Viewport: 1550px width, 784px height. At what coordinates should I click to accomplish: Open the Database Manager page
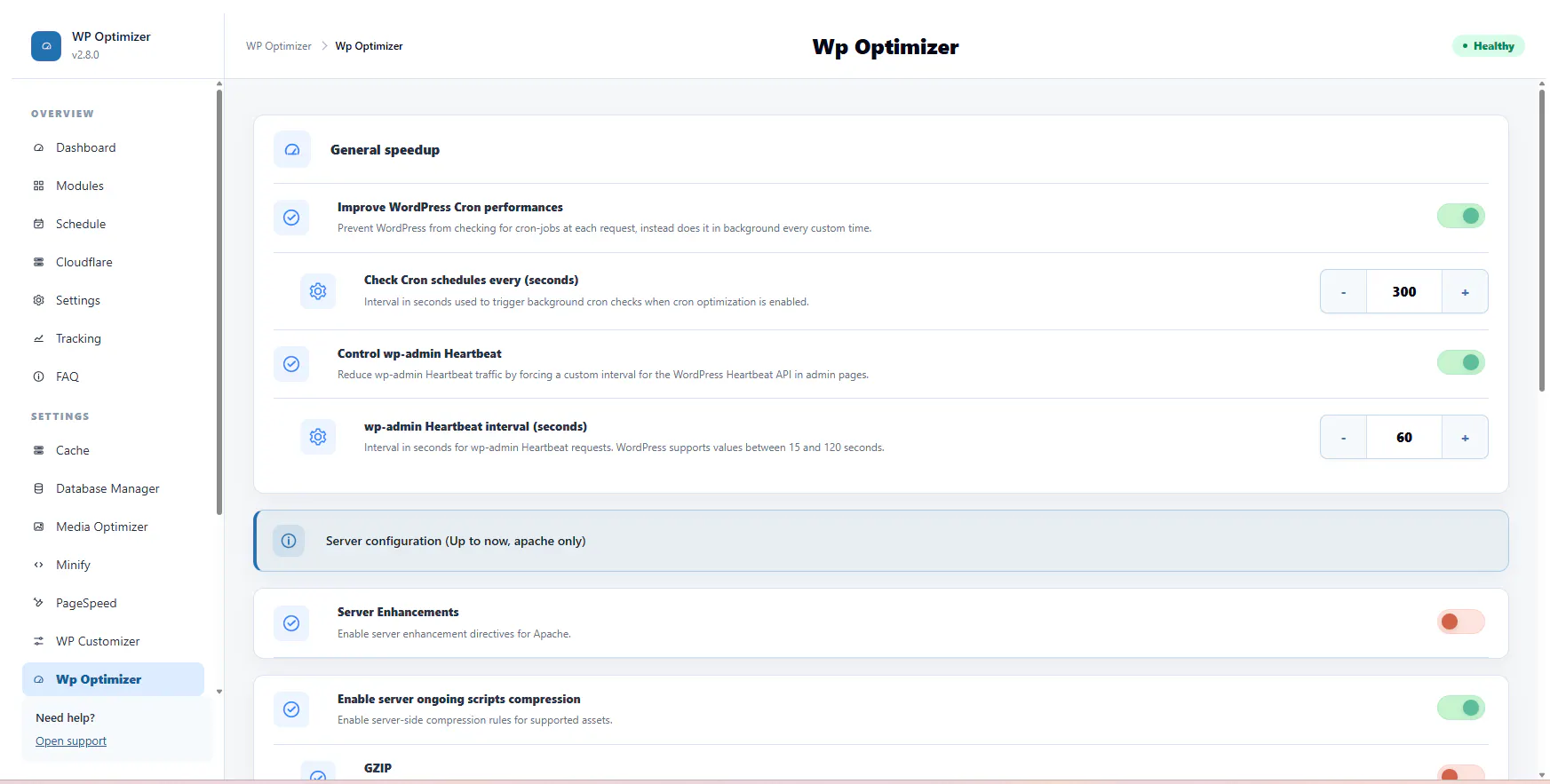[113, 489]
